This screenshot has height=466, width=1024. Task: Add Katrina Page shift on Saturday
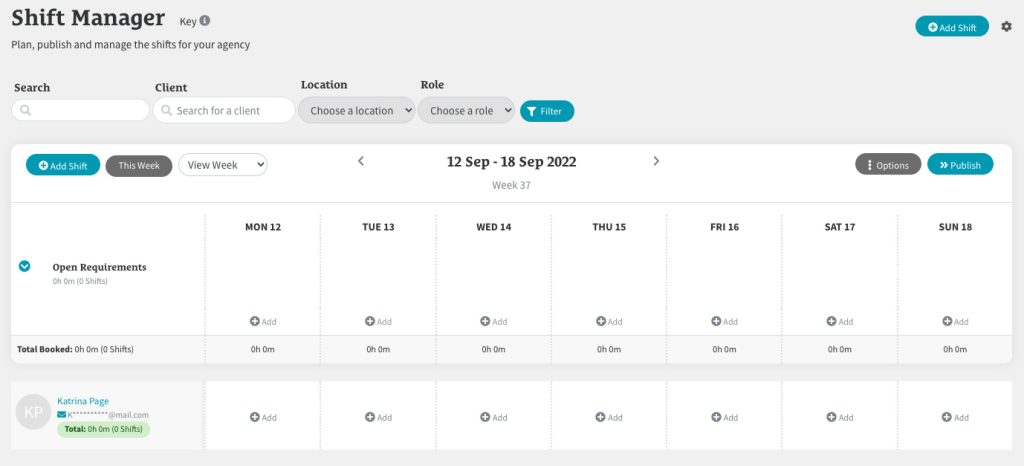(x=840, y=417)
